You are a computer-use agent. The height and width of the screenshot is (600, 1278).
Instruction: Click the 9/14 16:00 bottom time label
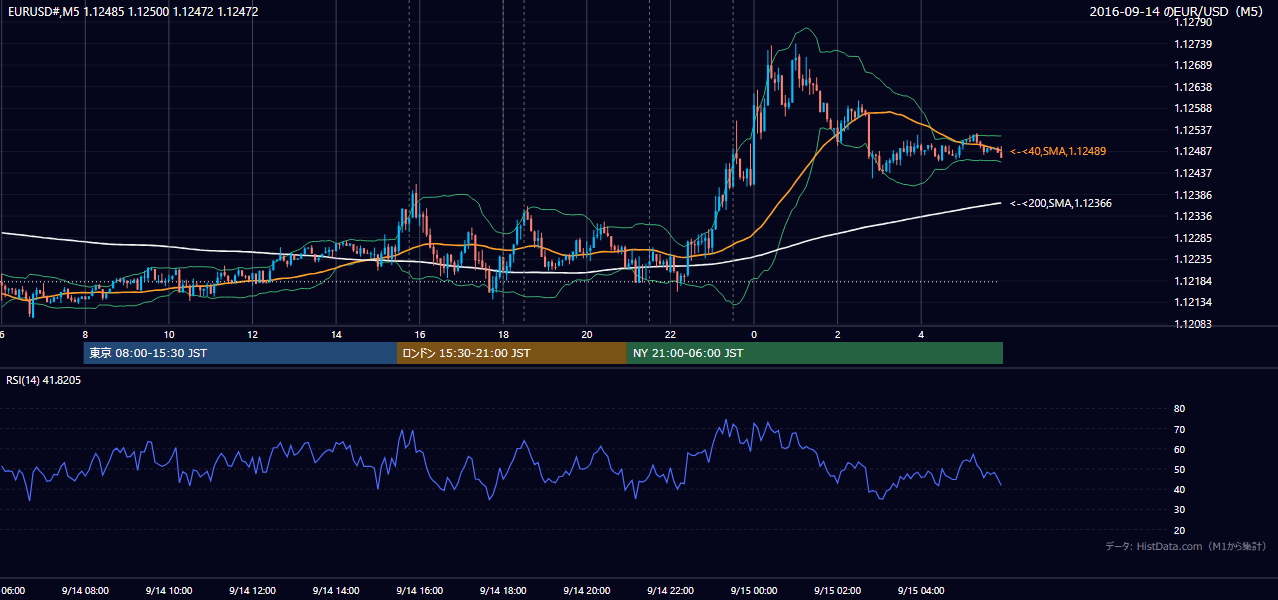[420, 591]
